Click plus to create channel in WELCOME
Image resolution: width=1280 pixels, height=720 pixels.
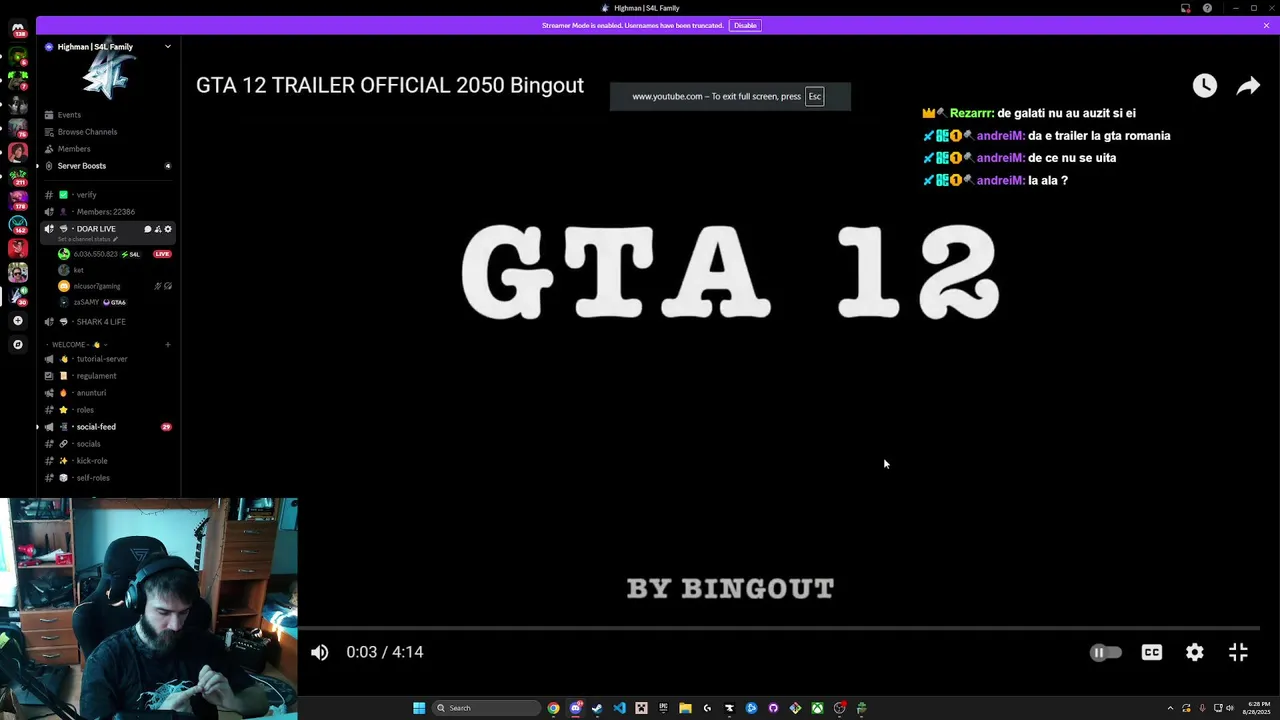point(167,345)
